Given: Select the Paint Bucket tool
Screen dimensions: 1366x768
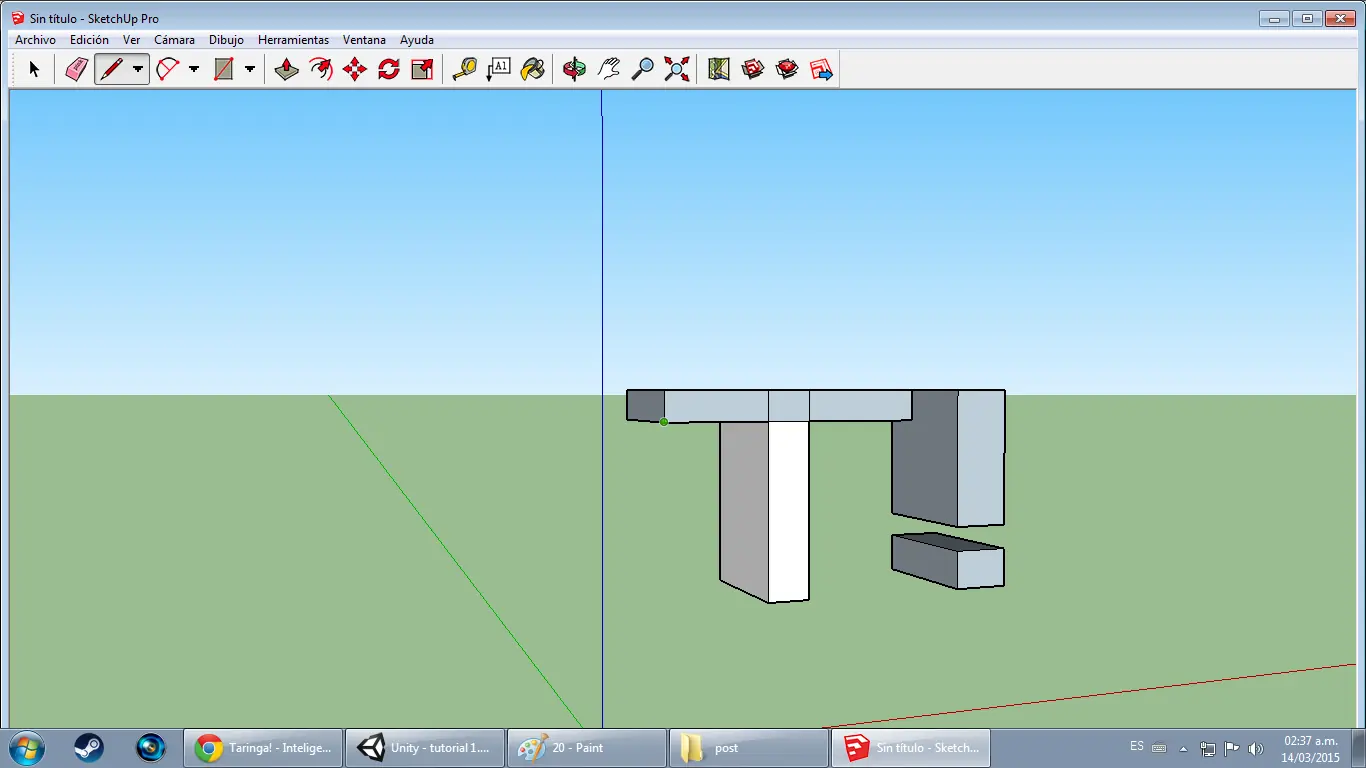Looking at the screenshot, I should pyautogui.click(x=533, y=69).
